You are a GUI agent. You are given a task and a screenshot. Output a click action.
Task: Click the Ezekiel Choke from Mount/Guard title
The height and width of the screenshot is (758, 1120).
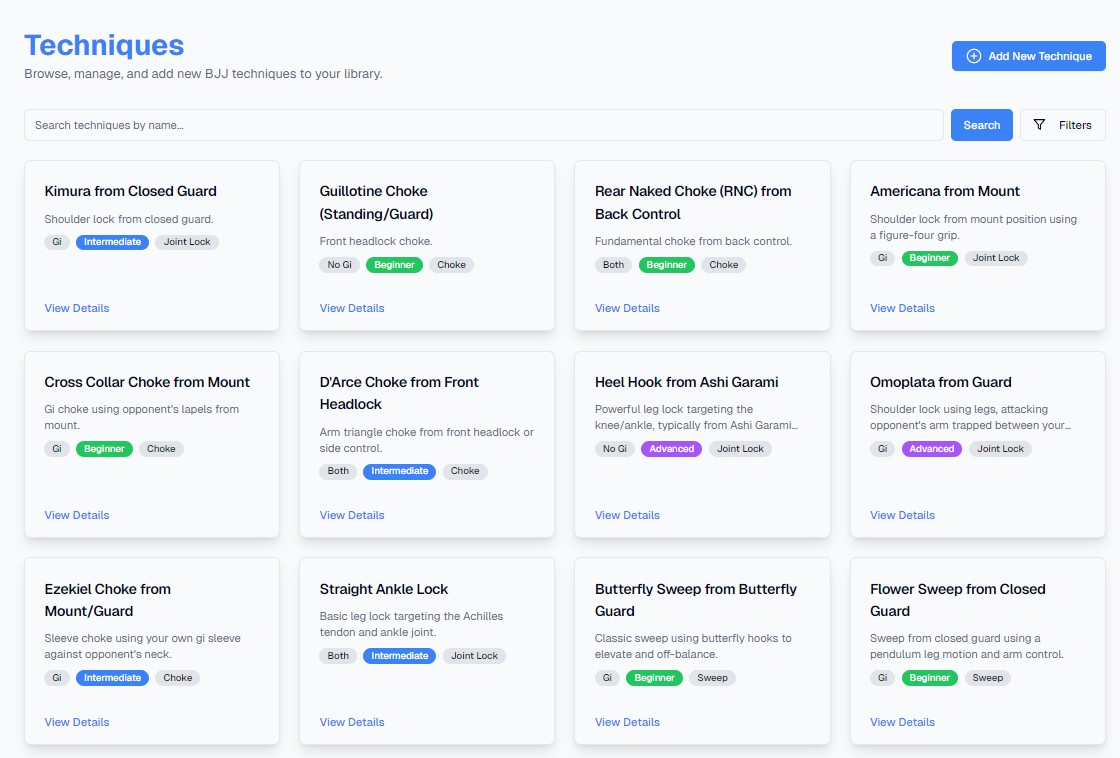(x=108, y=600)
